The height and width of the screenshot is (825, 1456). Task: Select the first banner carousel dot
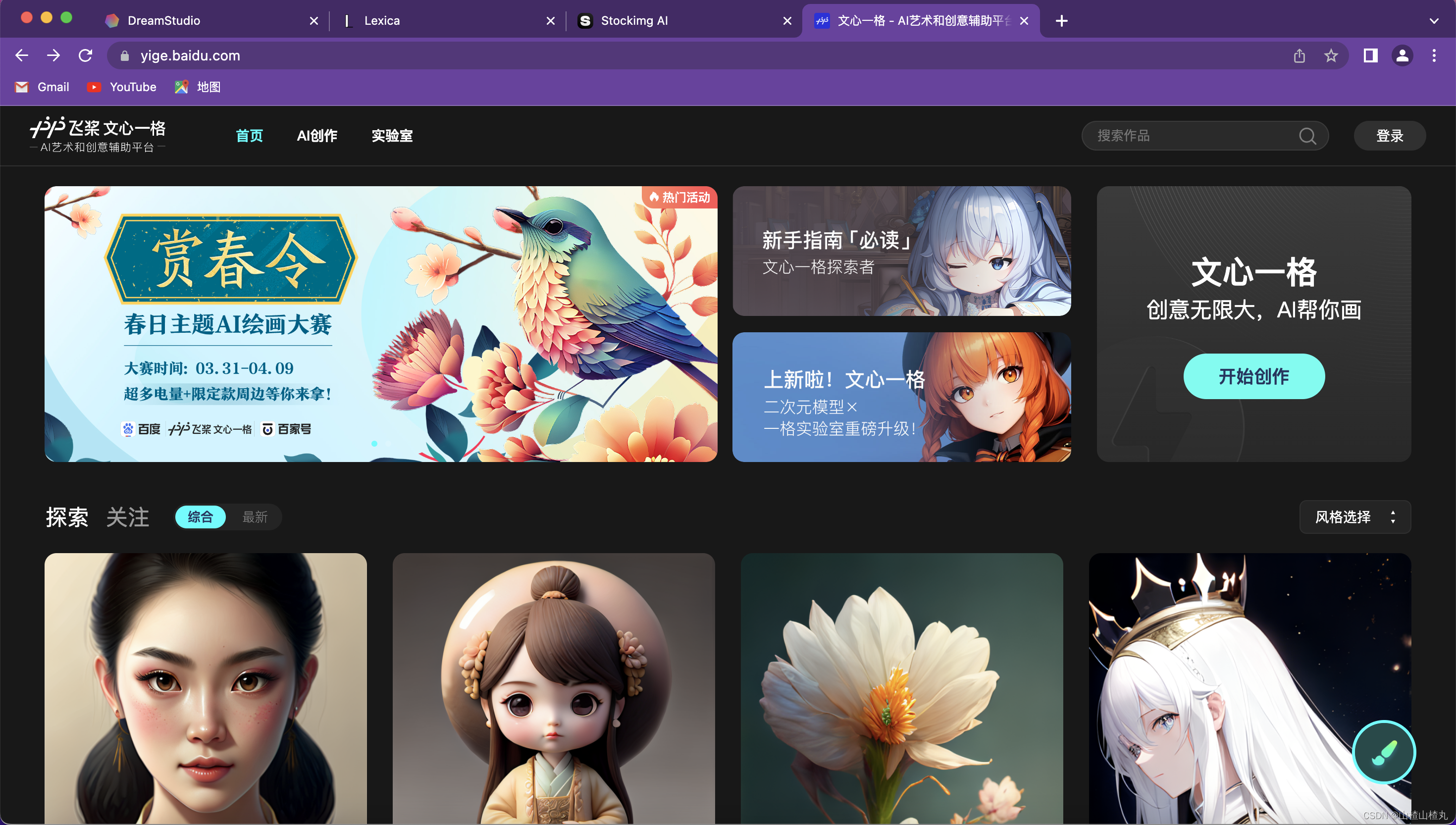click(374, 444)
